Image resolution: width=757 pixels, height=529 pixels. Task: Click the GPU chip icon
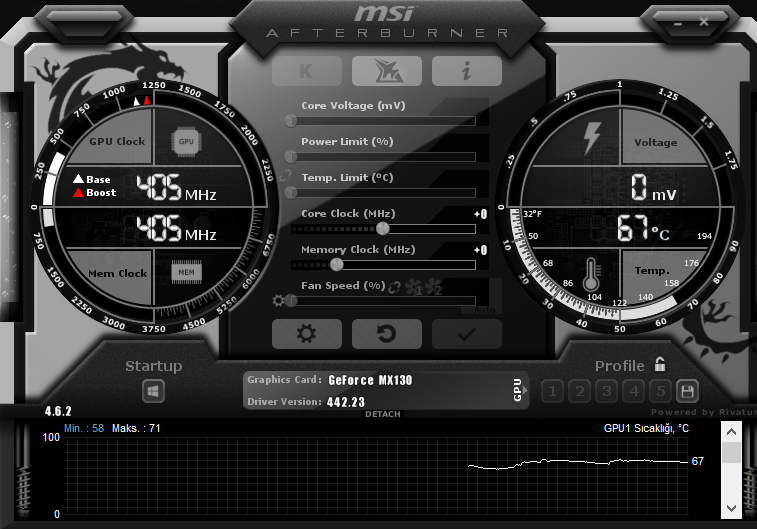[x=186, y=141]
